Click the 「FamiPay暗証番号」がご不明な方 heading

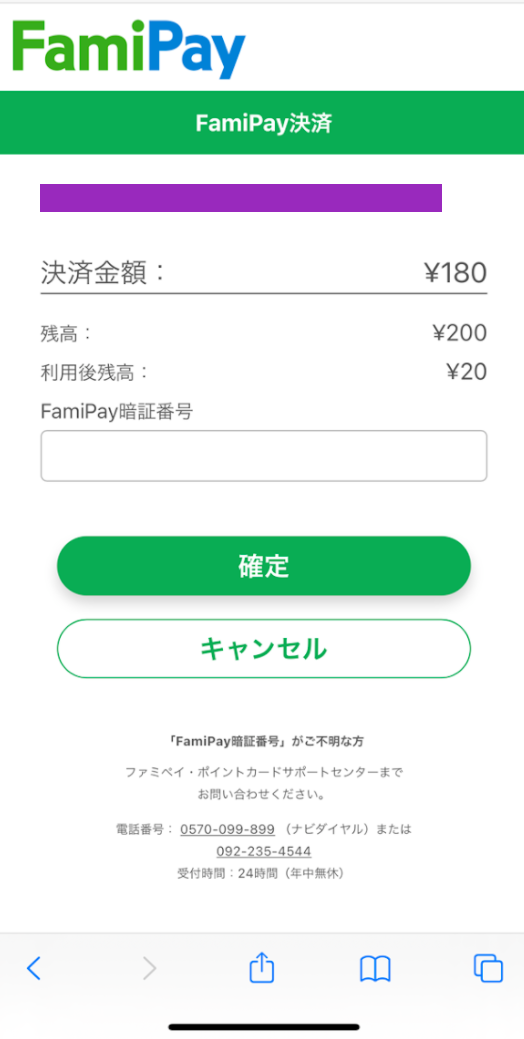pos(264,741)
